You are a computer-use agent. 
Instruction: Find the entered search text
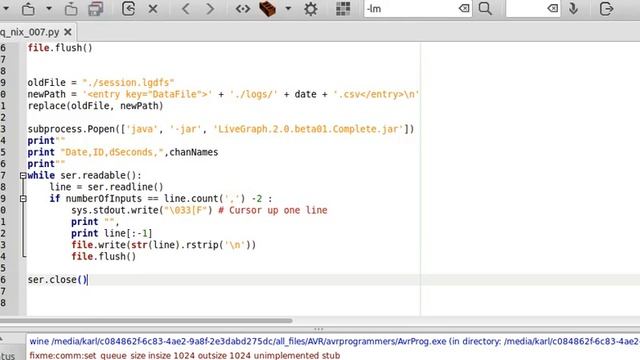click(485, 9)
